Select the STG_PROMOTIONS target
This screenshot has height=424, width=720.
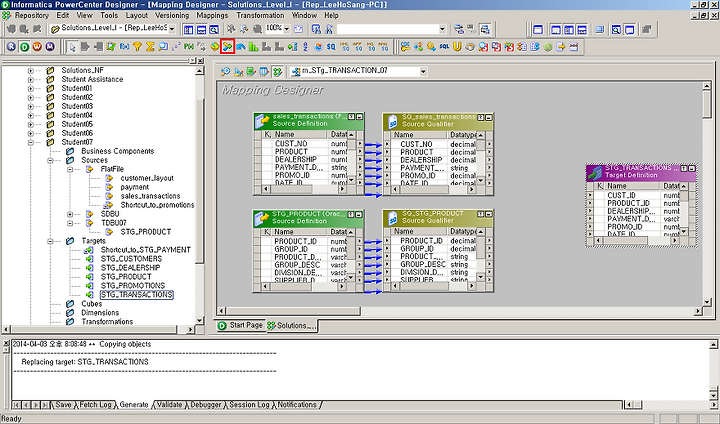[133, 286]
